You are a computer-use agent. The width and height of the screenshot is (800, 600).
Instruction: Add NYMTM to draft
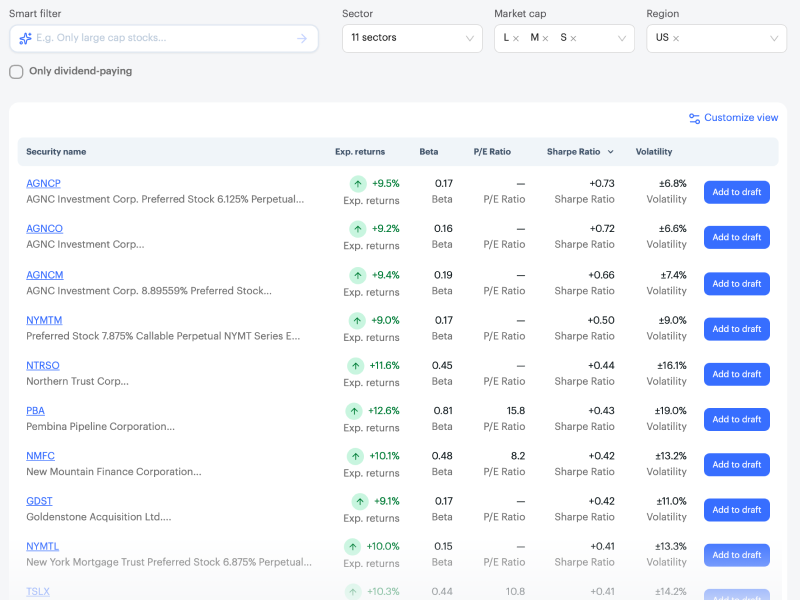point(737,329)
